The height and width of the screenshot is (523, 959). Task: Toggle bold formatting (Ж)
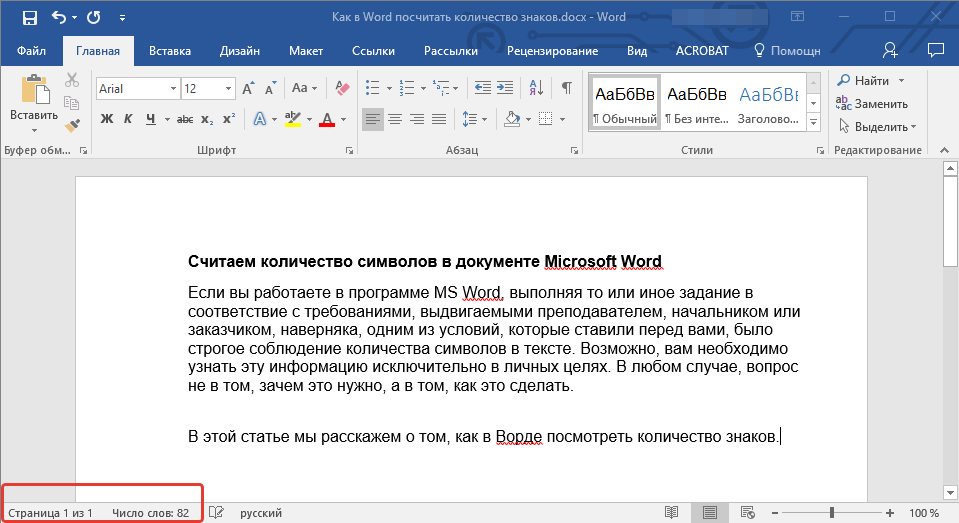point(107,119)
